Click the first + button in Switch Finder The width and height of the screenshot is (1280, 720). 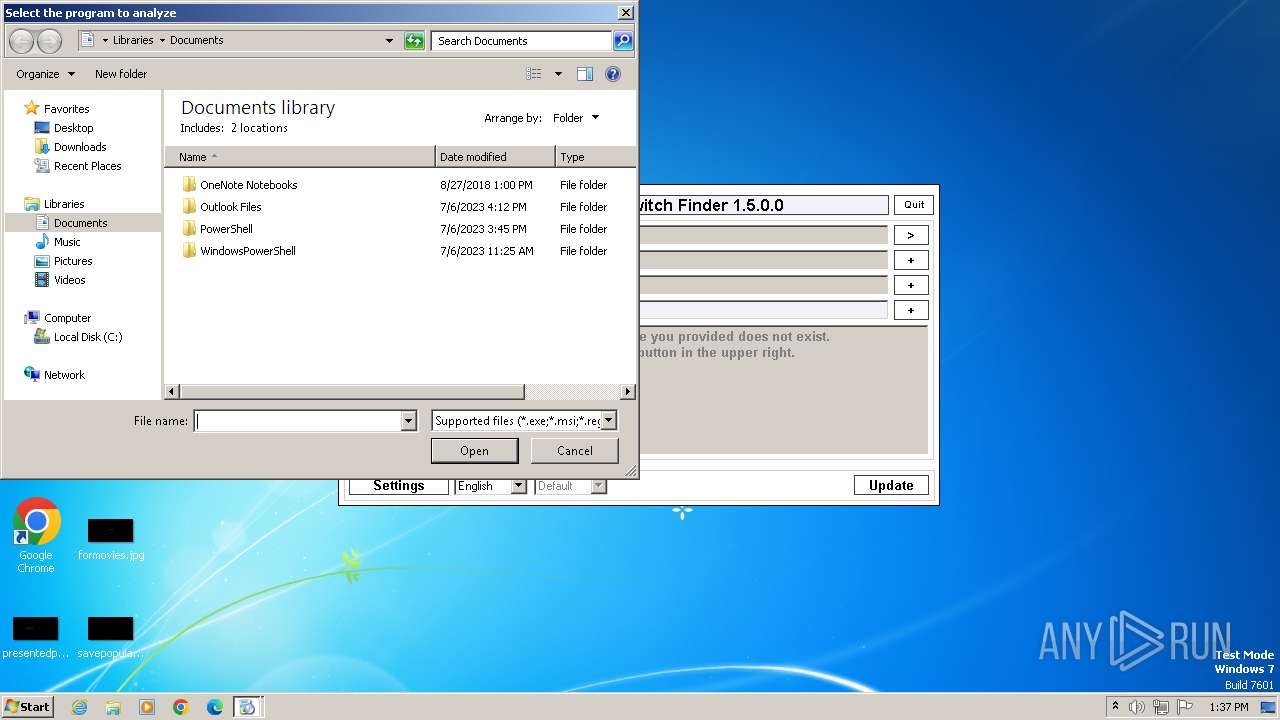click(x=911, y=260)
